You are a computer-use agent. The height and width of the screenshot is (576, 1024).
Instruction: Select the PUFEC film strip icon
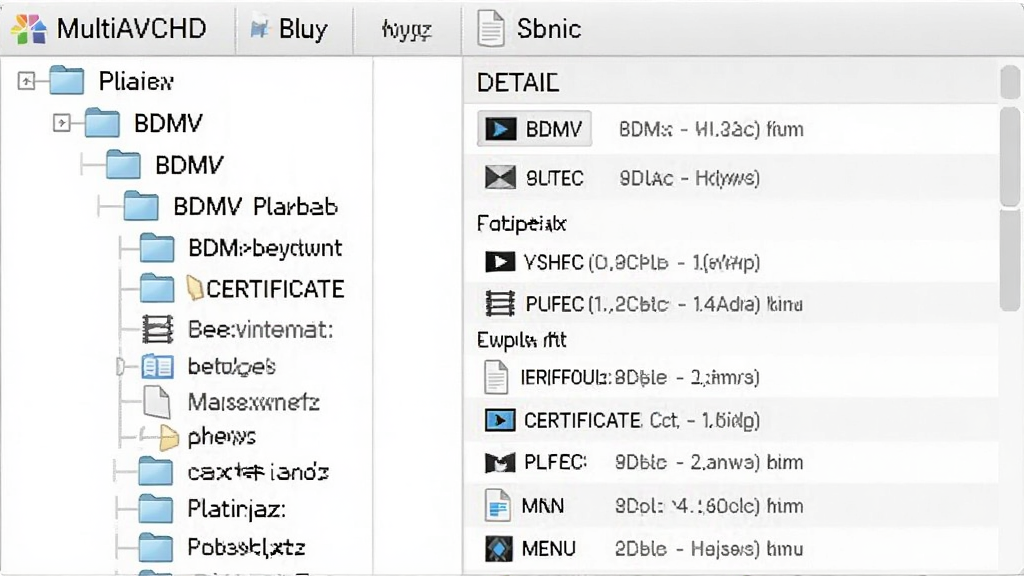500,304
